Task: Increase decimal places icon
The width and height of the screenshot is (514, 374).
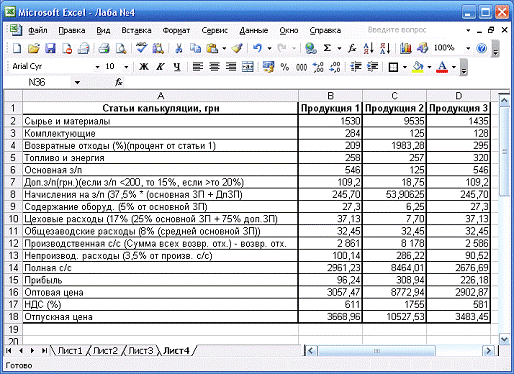Action: pos(318,67)
